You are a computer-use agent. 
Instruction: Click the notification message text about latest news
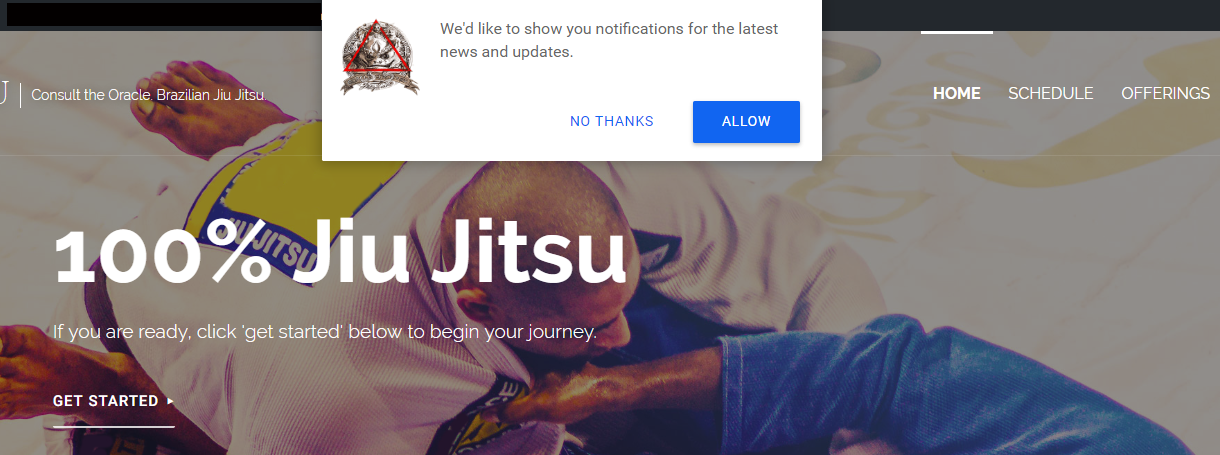click(x=609, y=40)
